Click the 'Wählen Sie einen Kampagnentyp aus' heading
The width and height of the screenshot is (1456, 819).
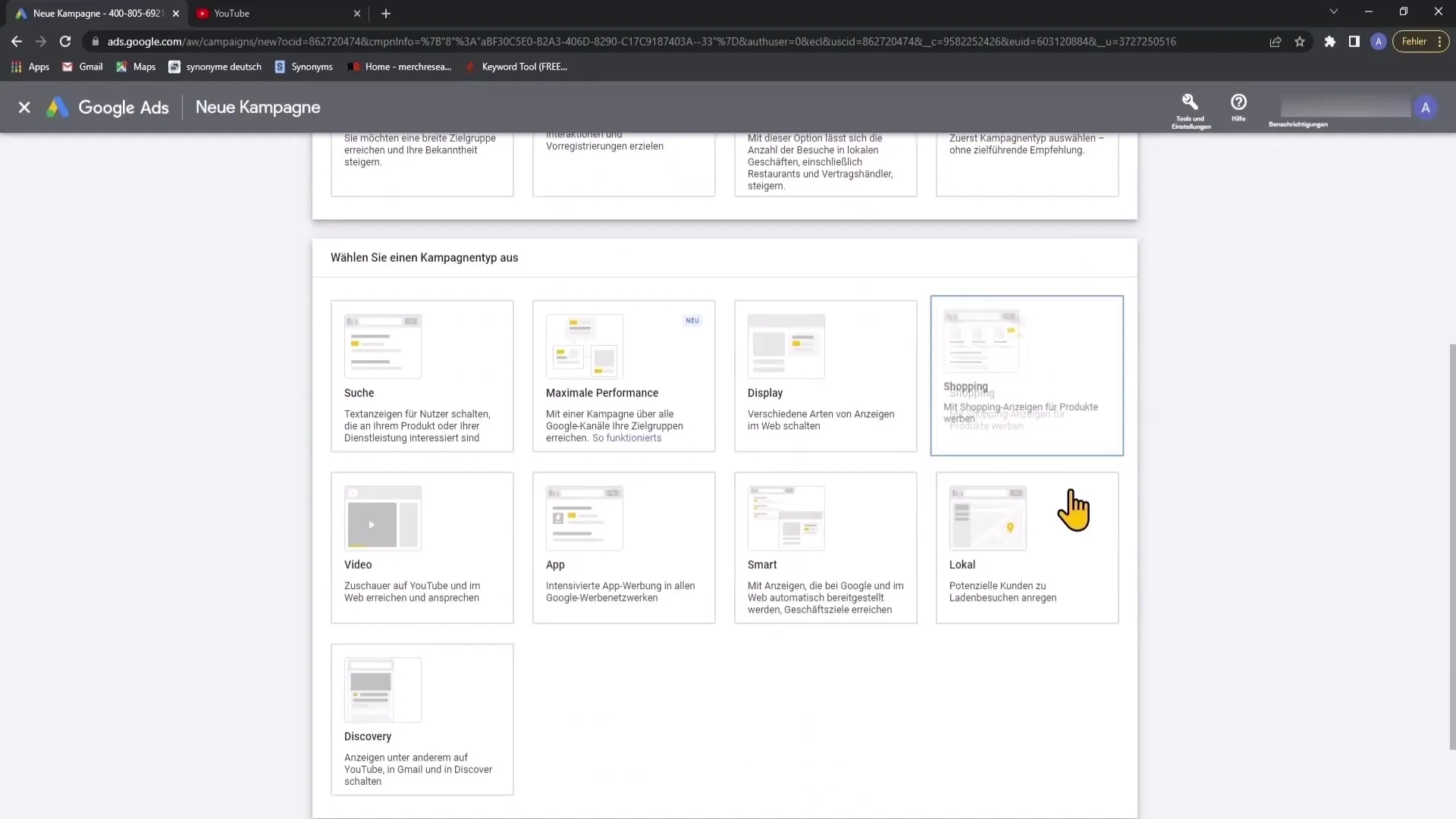point(424,258)
